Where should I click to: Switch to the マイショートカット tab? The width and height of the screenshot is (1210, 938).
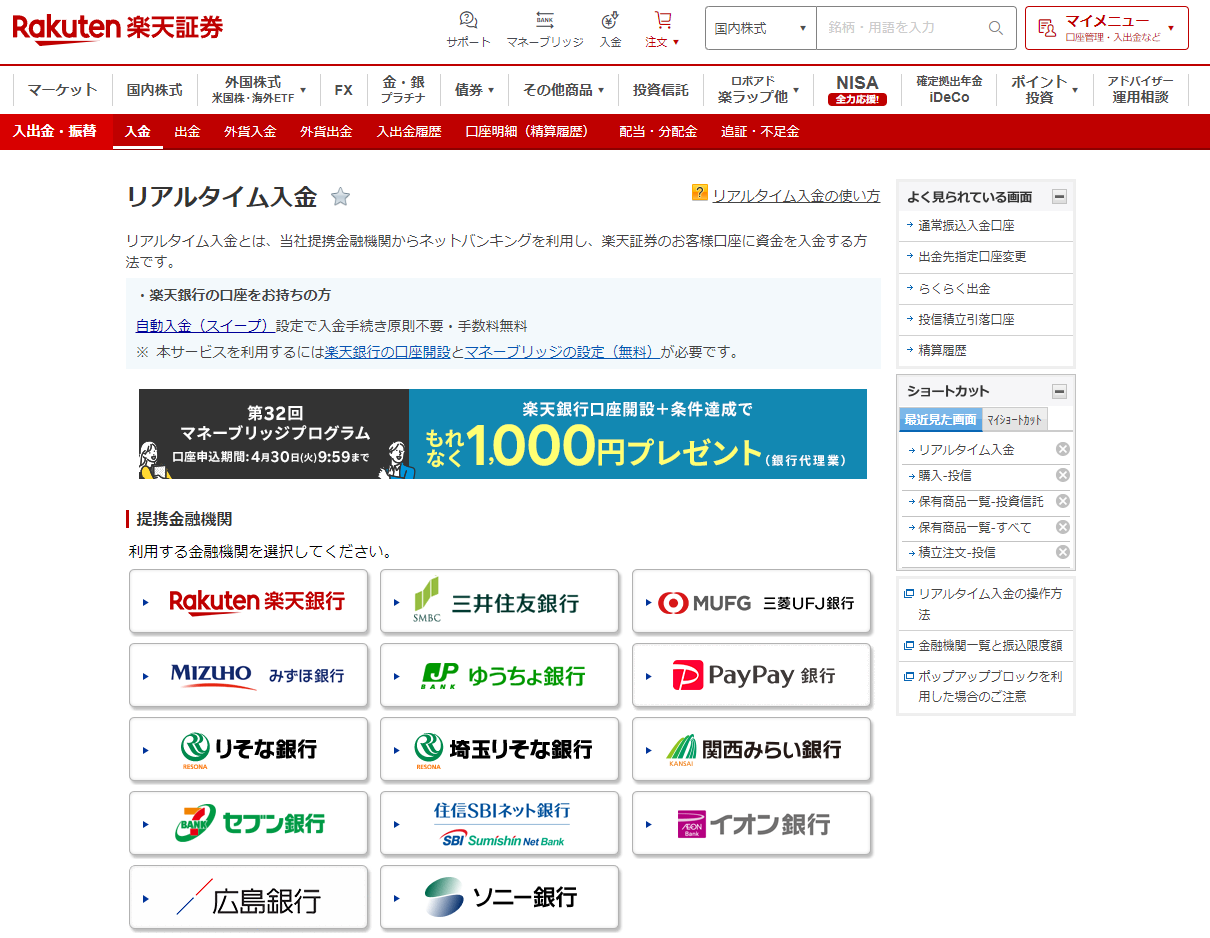1014,420
